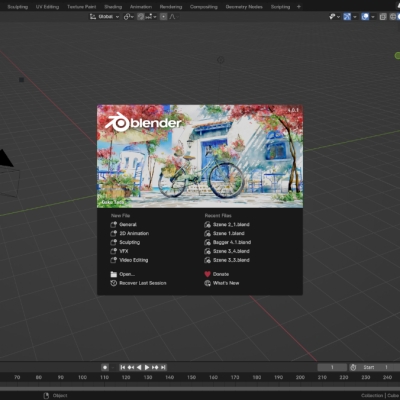Open the Transform Orientation Global dropdown
400x400 pixels.
[x=104, y=16]
